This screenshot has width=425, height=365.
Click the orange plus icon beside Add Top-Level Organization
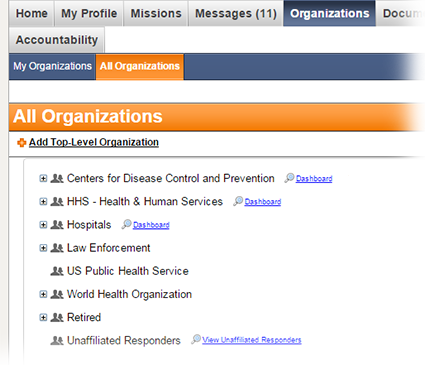[x=22, y=143]
